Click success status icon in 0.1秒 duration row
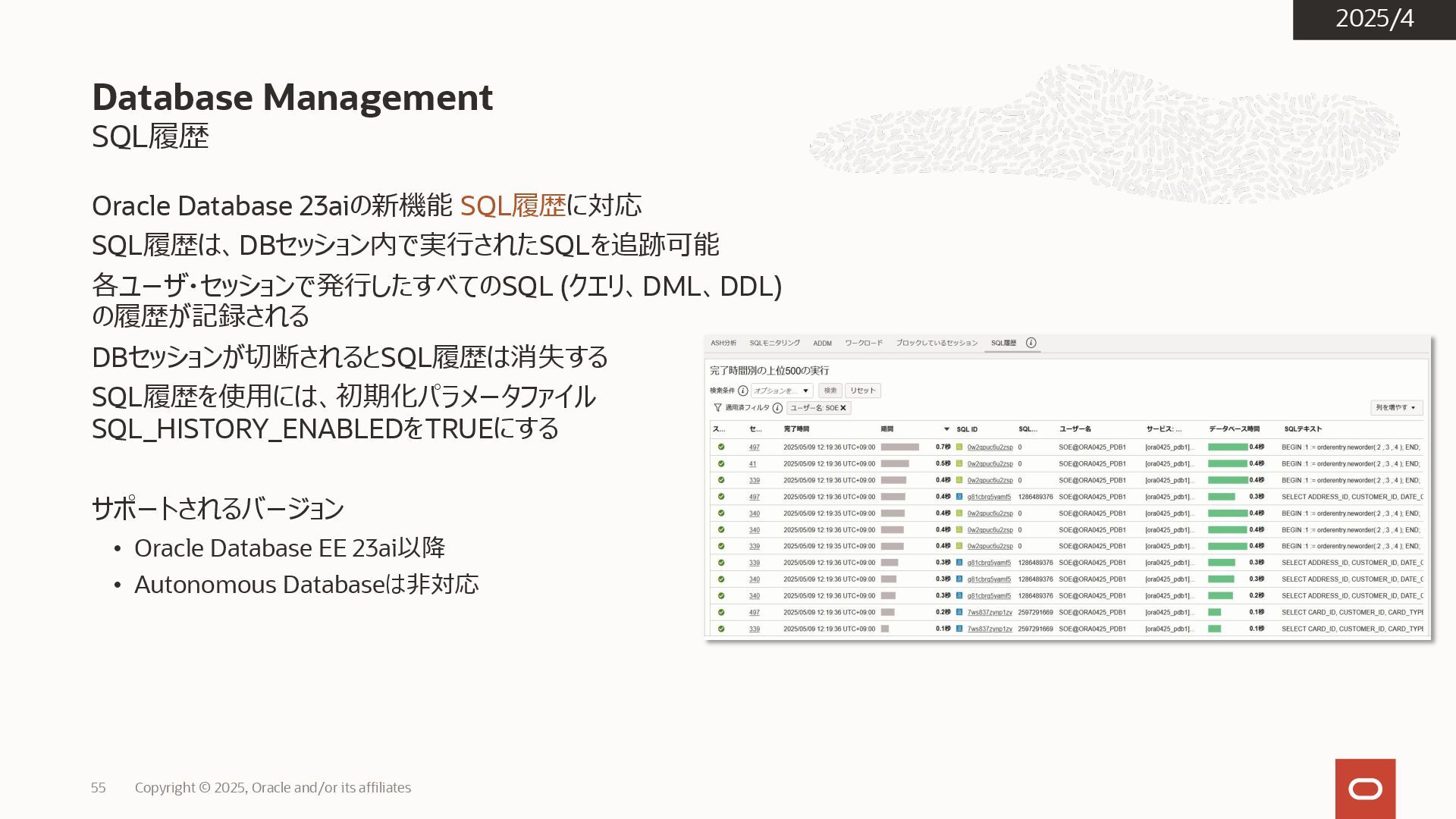Screen dimensions: 1456x819 click(721, 629)
